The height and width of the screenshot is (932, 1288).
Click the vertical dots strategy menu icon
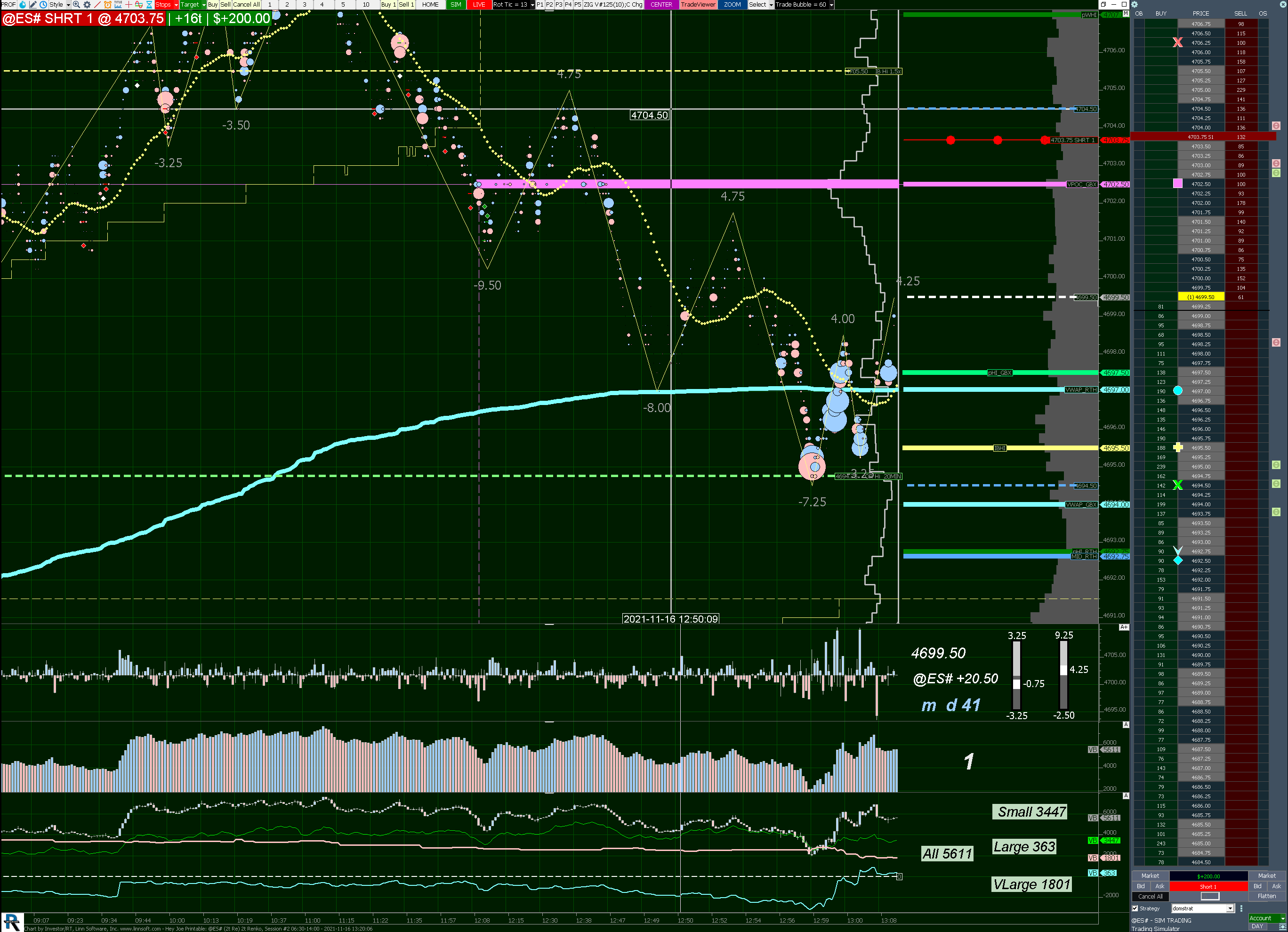(1241, 909)
